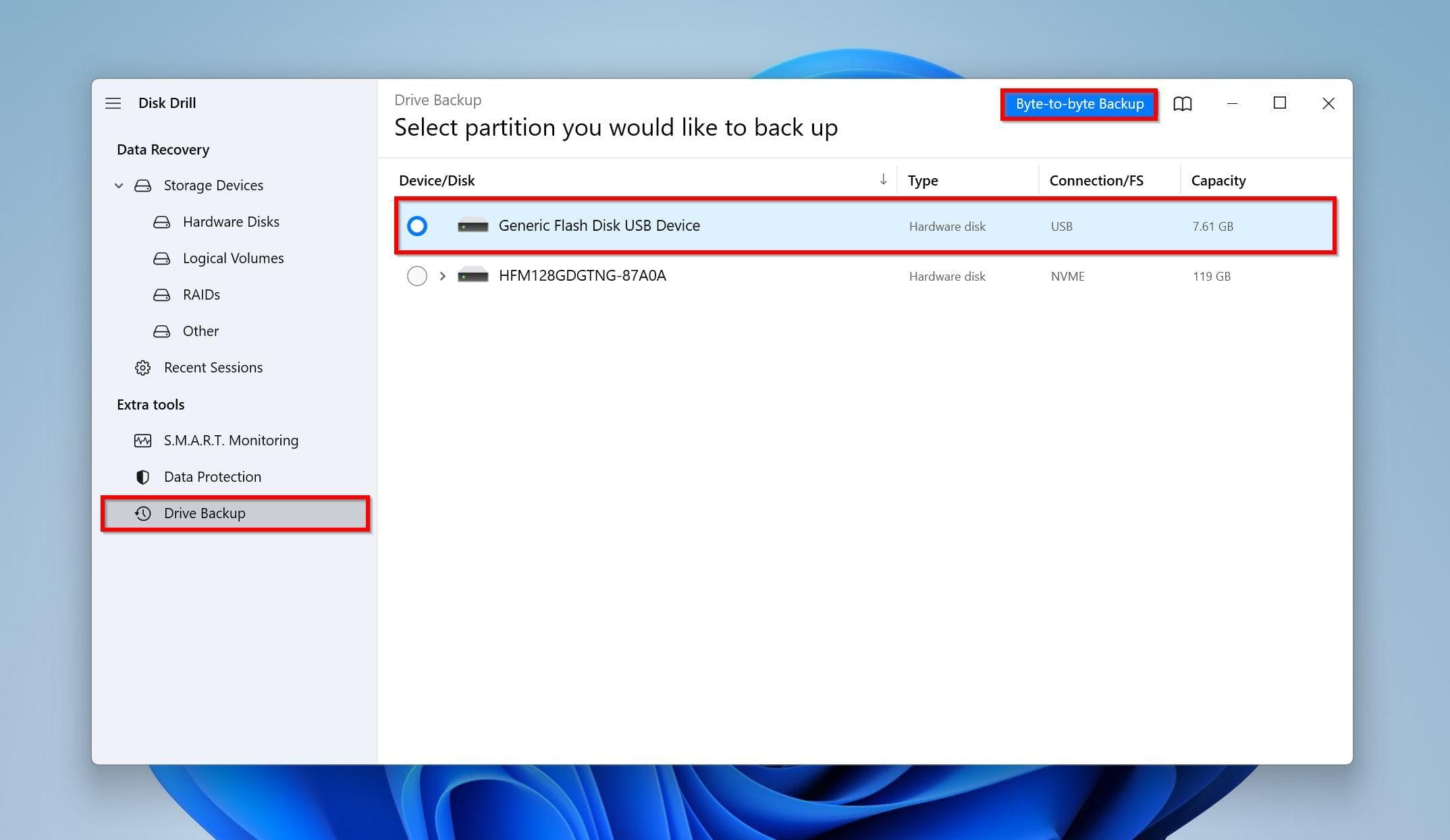This screenshot has width=1450, height=840.
Task: Expand the HFM128GDGTNG-87A0A disk partitions
Action: point(442,276)
